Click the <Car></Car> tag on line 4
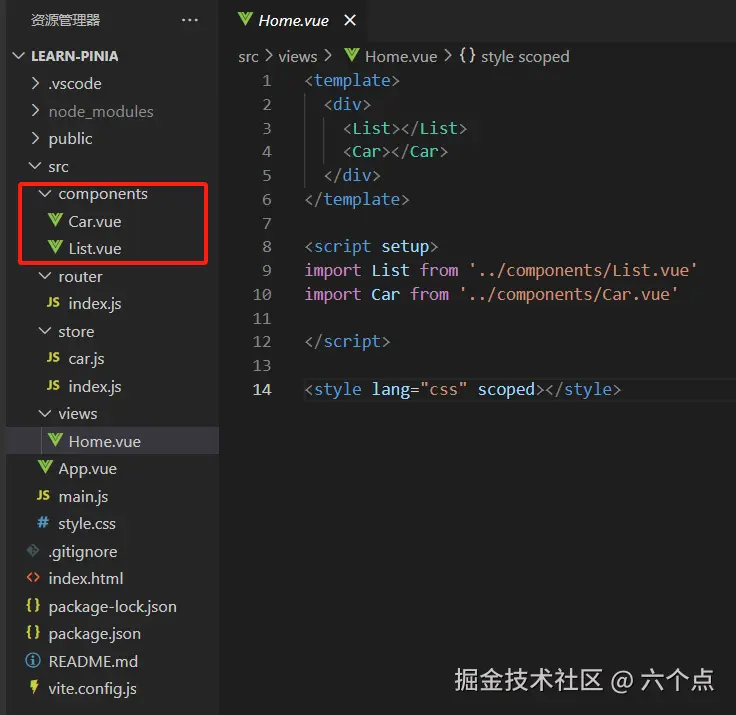The height and width of the screenshot is (715, 736). coord(395,152)
